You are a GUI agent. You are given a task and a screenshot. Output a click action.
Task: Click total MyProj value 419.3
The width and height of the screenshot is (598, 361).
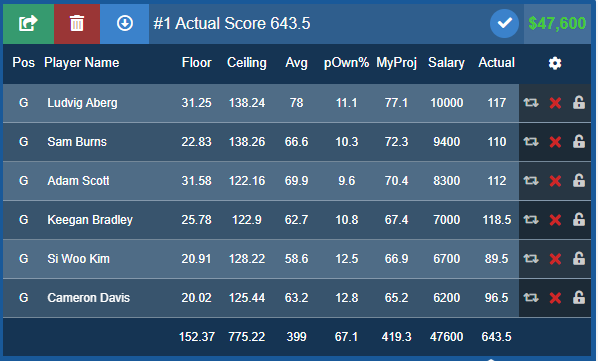tap(397, 337)
